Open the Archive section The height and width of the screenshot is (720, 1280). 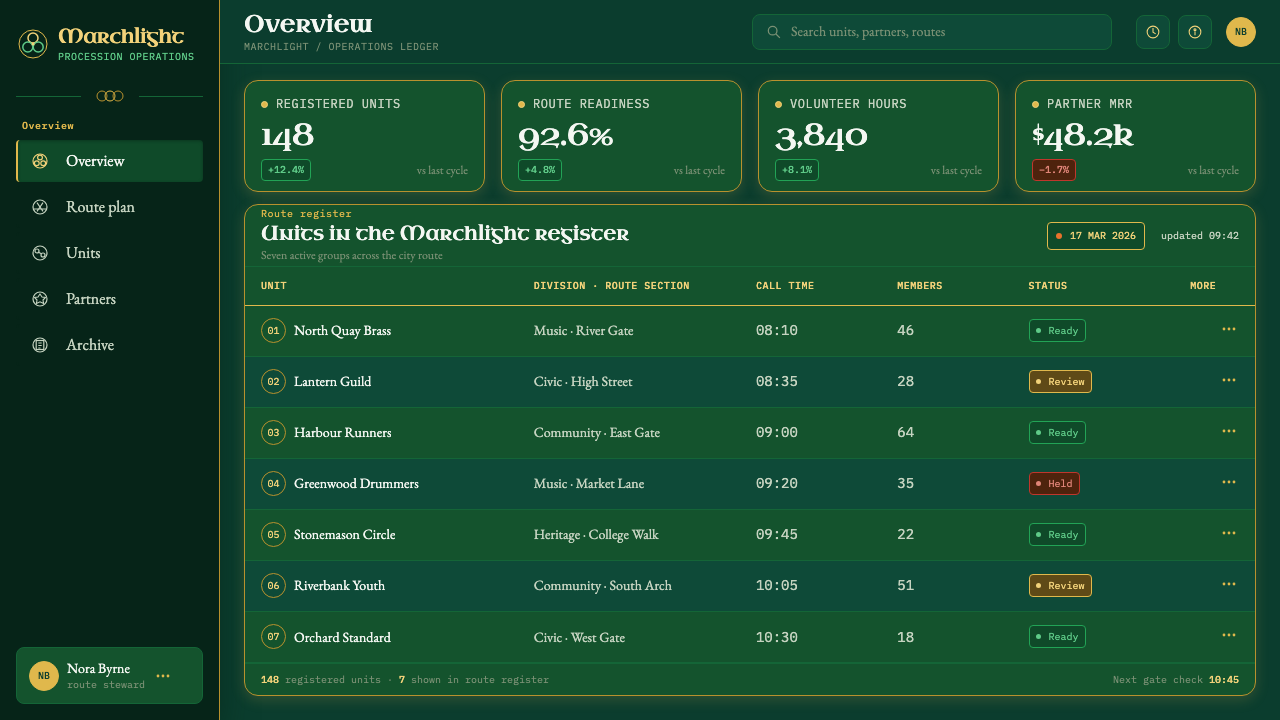pyautogui.click(x=109, y=345)
